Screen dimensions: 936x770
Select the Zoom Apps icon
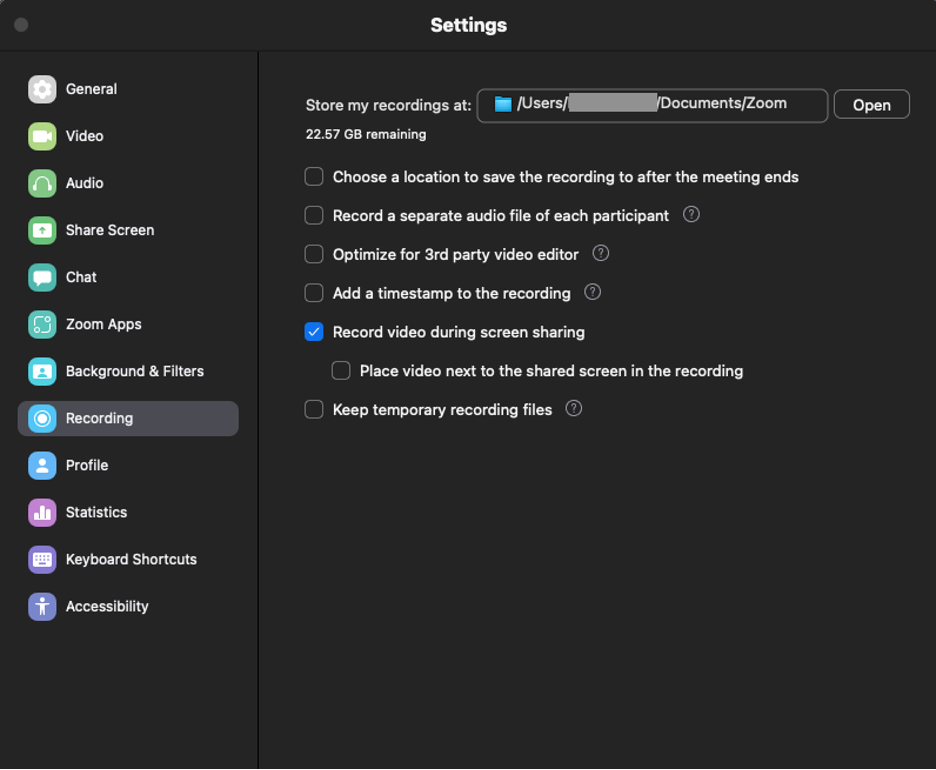coord(42,324)
